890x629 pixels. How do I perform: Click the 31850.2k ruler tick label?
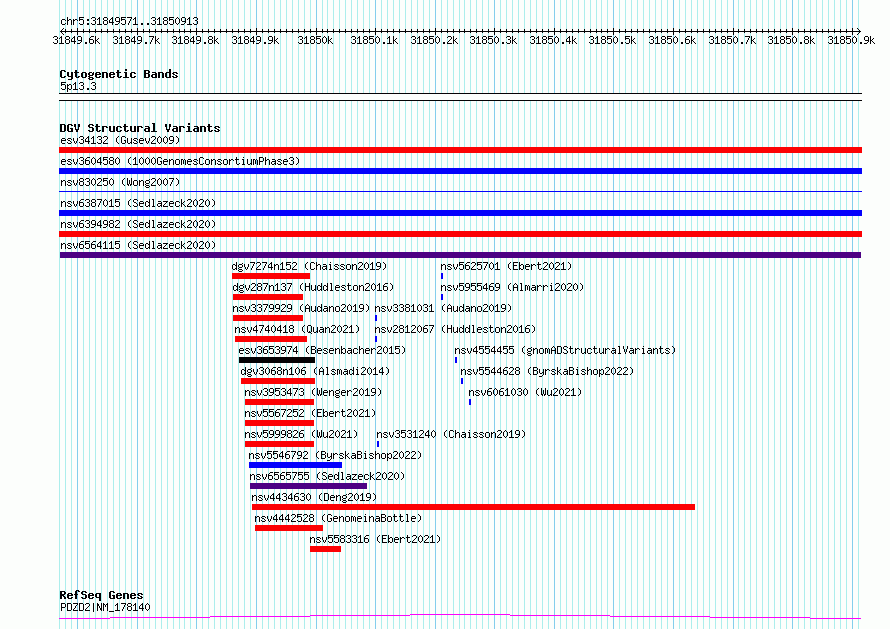coord(434,40)
